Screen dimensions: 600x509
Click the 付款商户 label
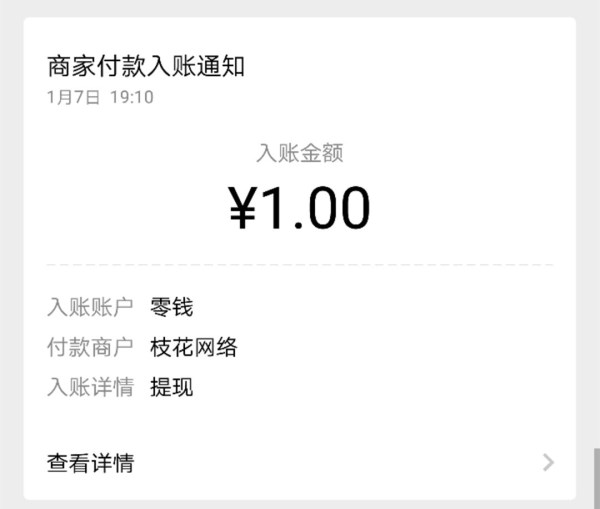[x=90, y=347]
